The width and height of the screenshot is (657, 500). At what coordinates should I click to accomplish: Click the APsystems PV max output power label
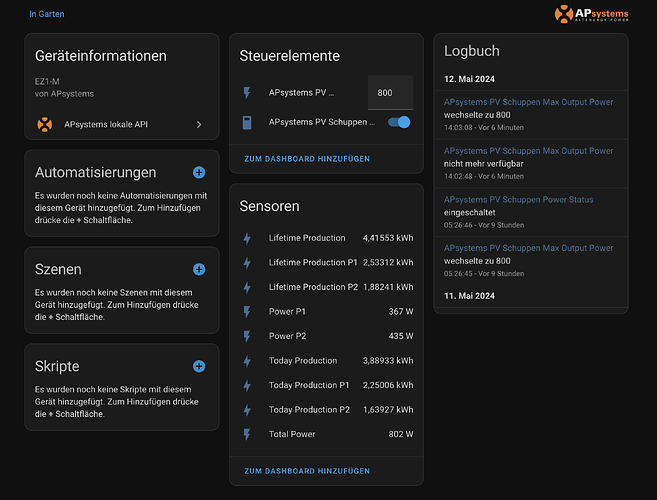(302, 93)
